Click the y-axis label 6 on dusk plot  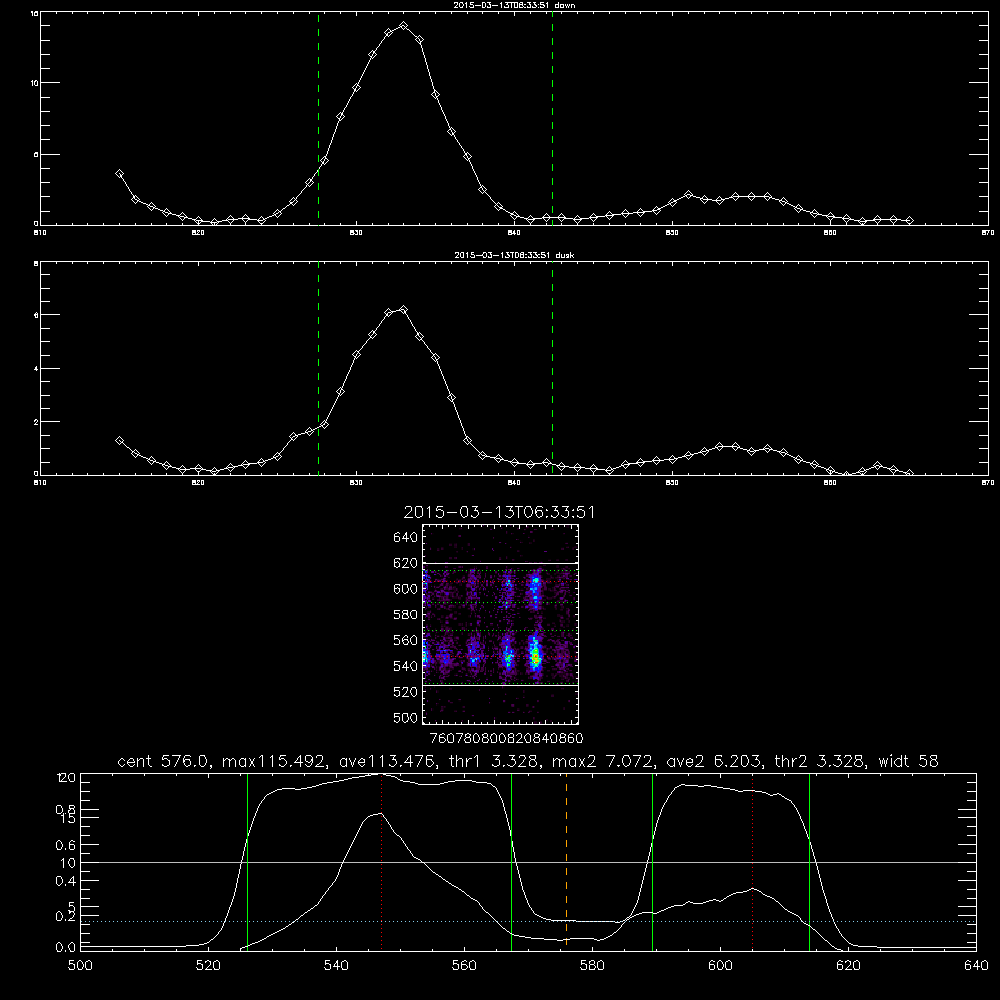pos(36,315)
